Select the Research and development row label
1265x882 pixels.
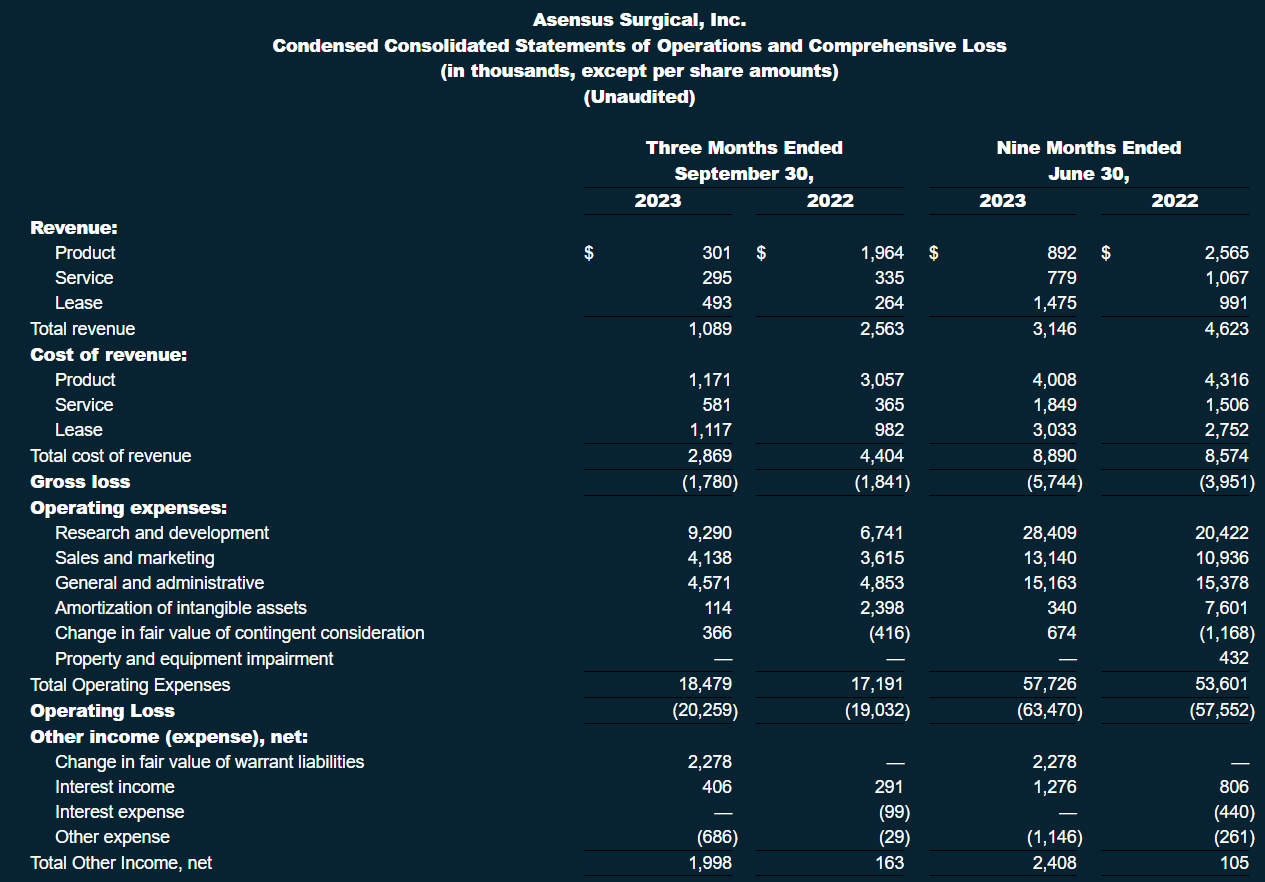coord(161,533)
